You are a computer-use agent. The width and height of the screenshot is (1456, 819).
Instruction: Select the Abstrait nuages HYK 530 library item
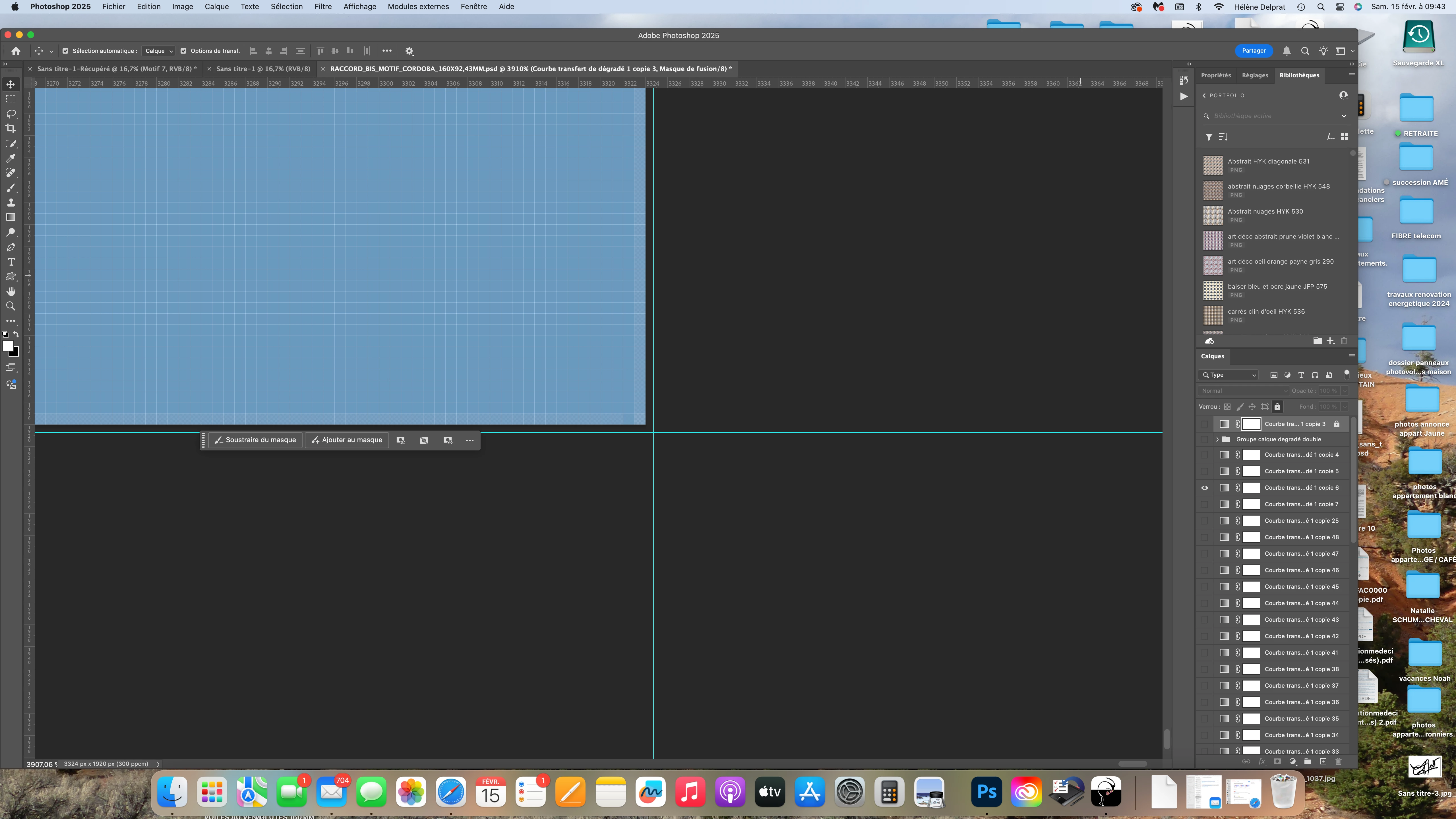pos(1265,211)
